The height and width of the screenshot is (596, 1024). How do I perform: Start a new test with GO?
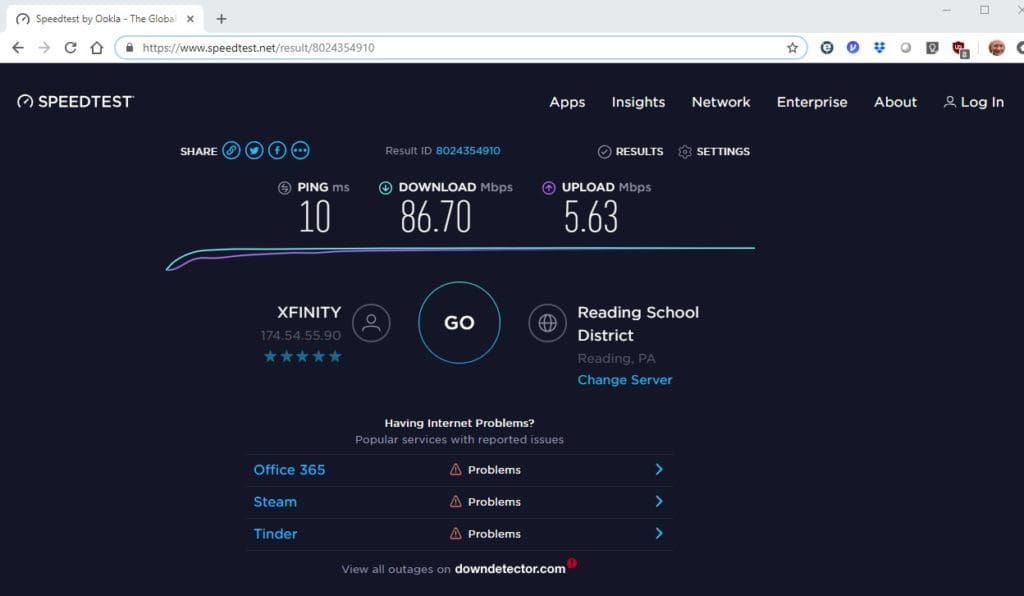coord(459,322)
